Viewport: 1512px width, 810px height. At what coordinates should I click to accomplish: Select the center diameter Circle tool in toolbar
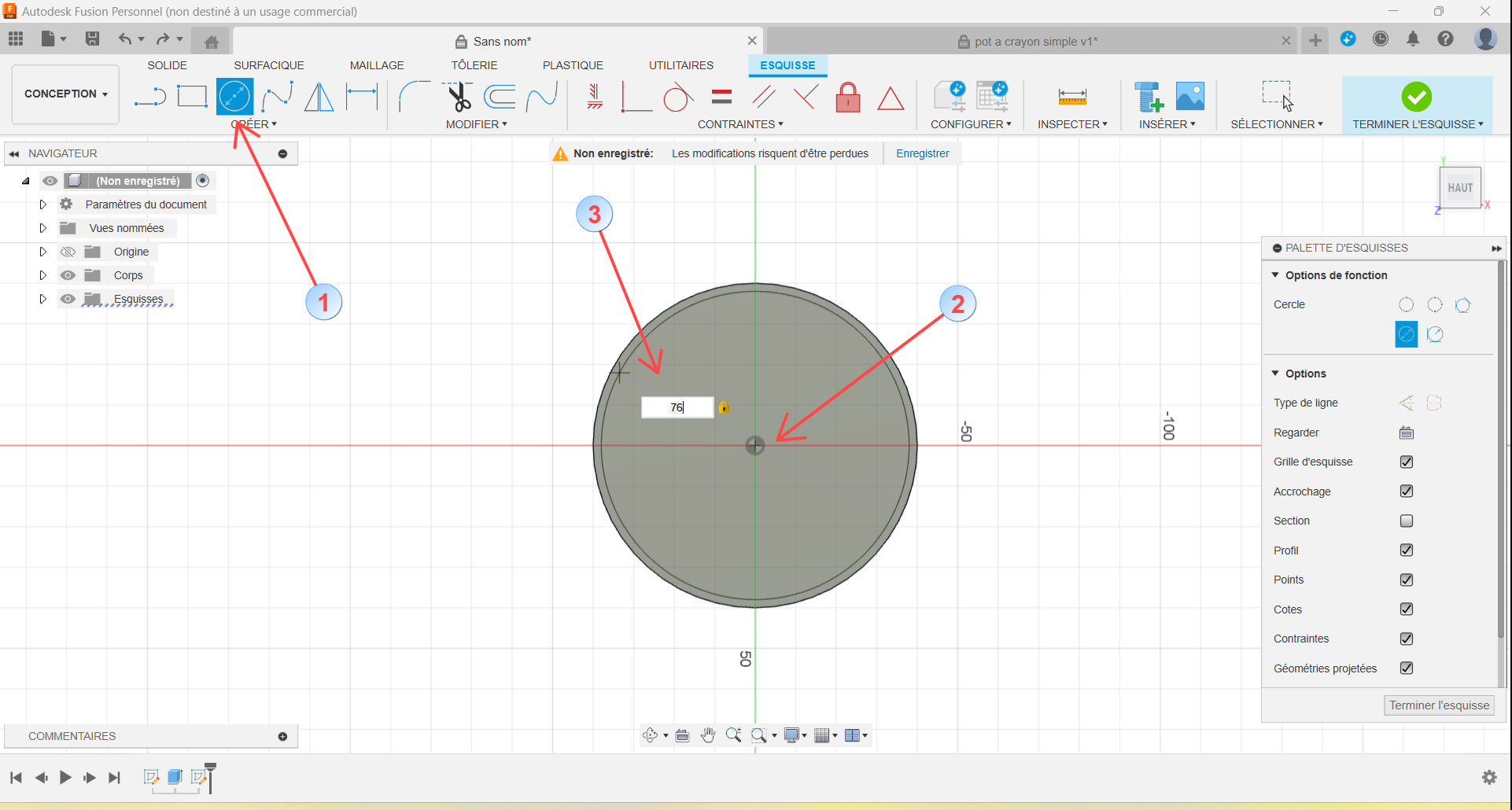[234, 97]
